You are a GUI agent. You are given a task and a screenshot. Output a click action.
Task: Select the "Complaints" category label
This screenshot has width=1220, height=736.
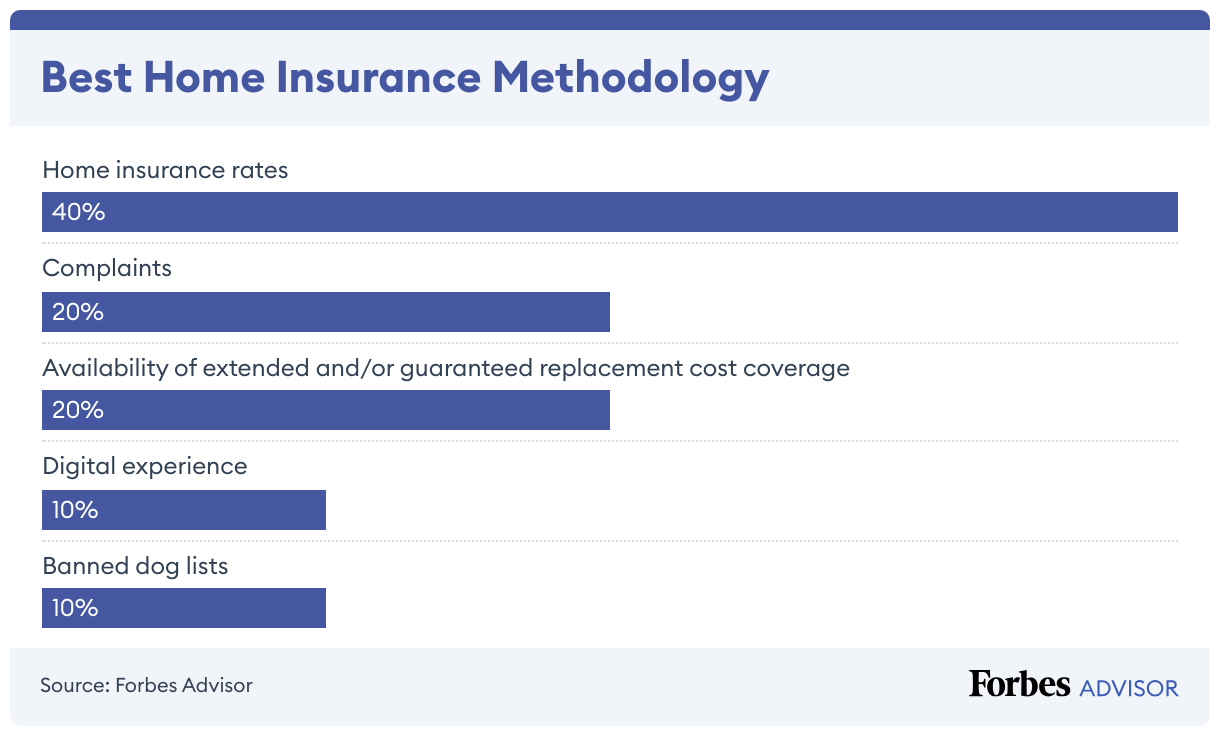pos(107,268)
